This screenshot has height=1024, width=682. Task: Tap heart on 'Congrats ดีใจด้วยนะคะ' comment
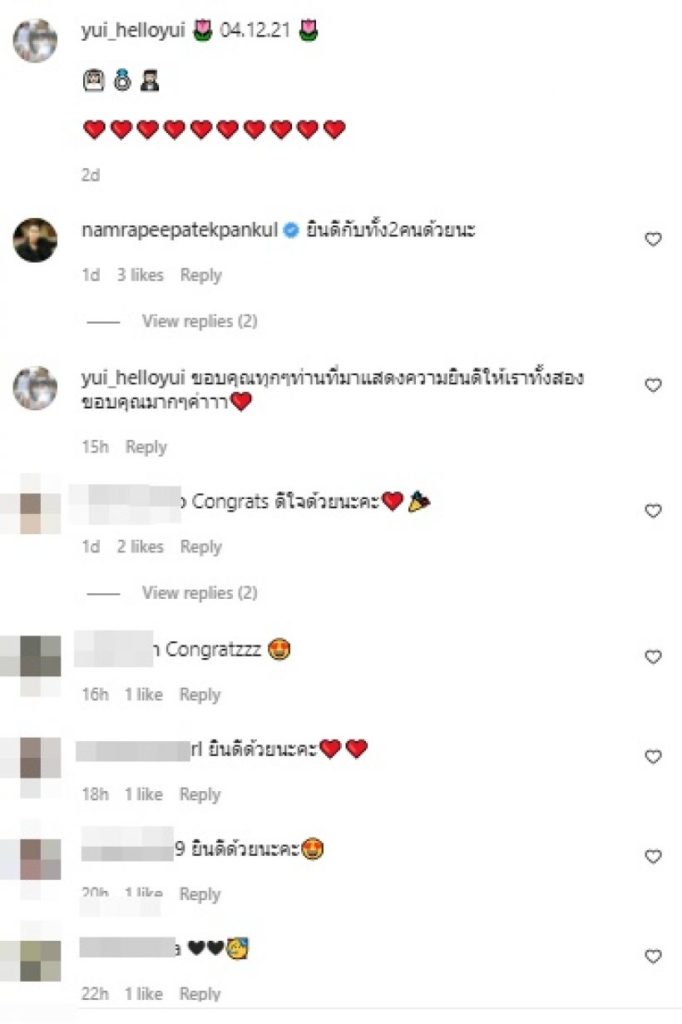click(653, 510)
